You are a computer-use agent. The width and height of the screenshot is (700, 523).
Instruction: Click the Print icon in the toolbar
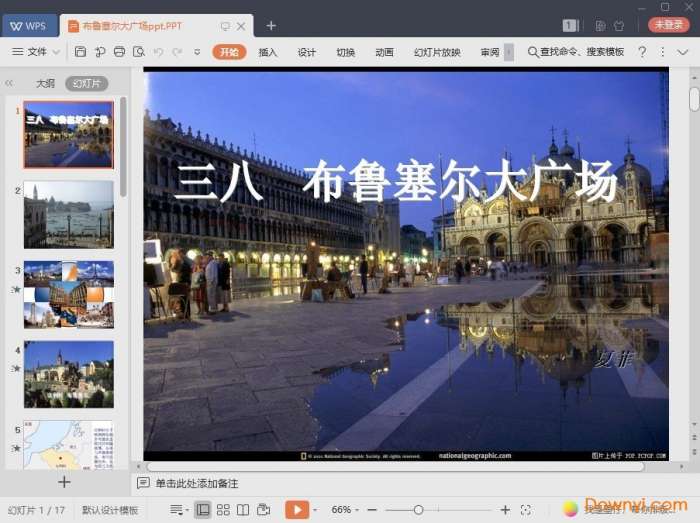pyautogui.click(x=120, y=52)
